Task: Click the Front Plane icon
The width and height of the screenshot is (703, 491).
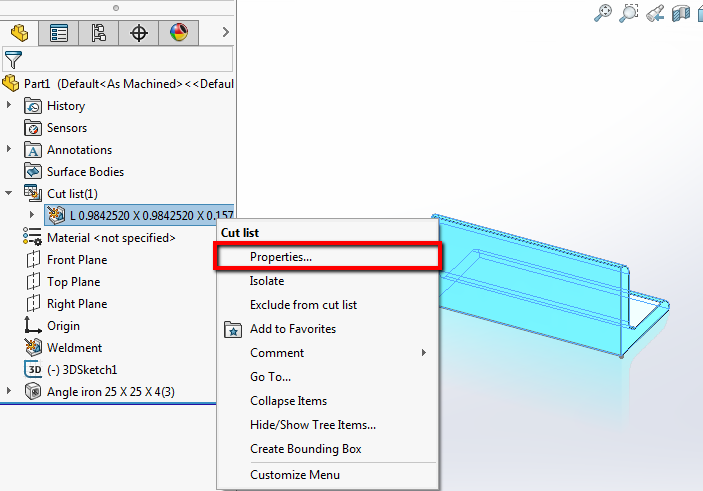Action: click(x=33, y=260)
